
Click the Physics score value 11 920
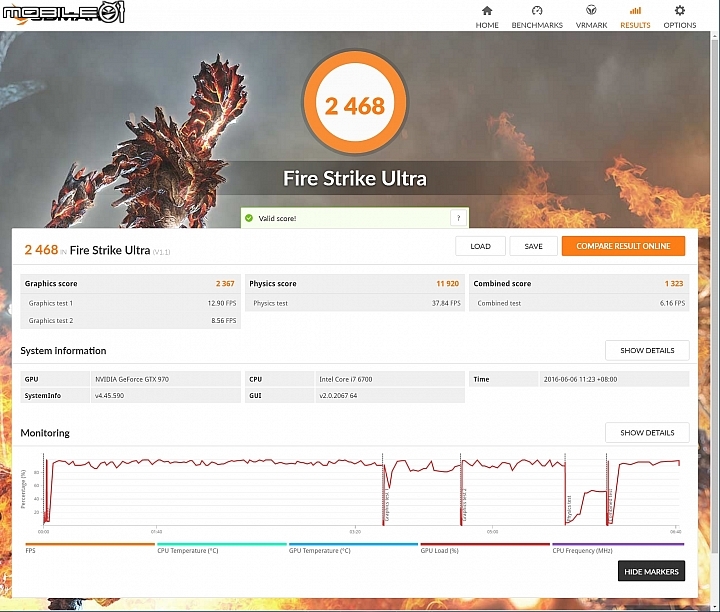447,284
